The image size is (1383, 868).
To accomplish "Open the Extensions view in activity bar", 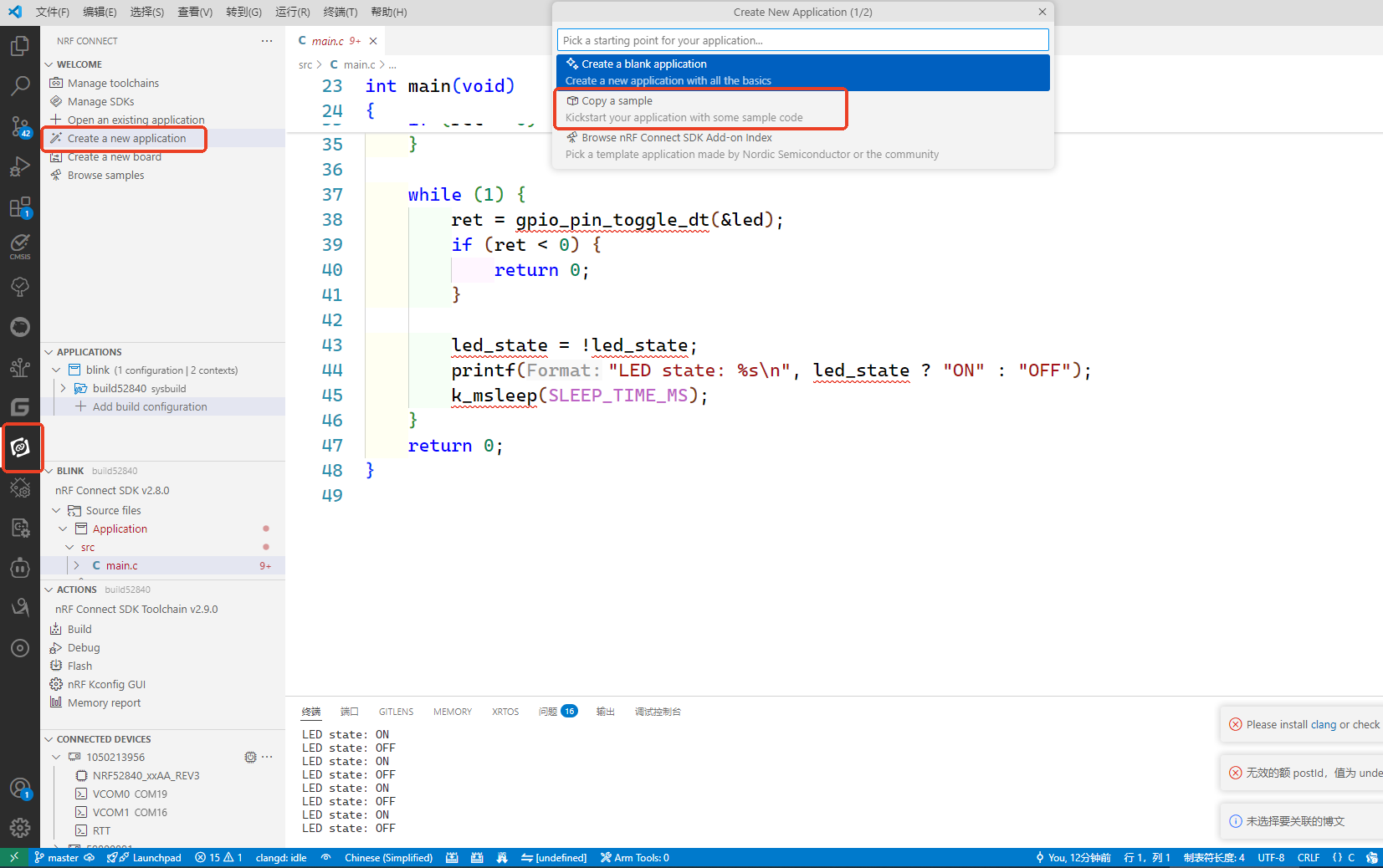I will coord(20,207).
